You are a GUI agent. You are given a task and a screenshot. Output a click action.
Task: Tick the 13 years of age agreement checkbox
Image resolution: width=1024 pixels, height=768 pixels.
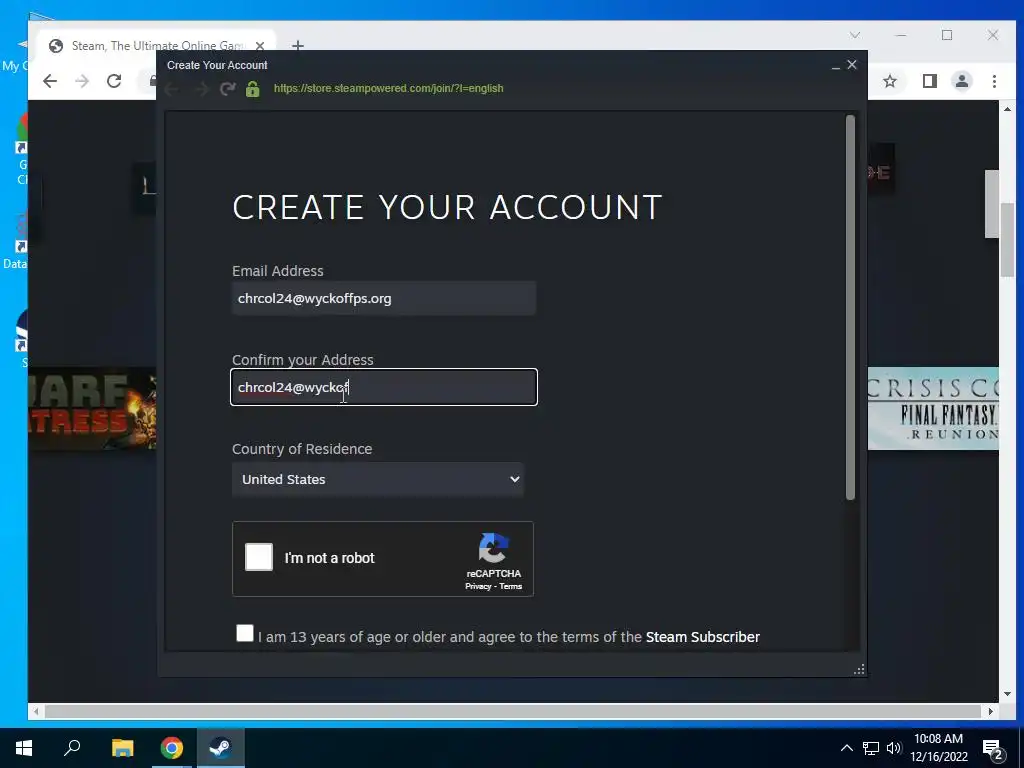[245, 633]
